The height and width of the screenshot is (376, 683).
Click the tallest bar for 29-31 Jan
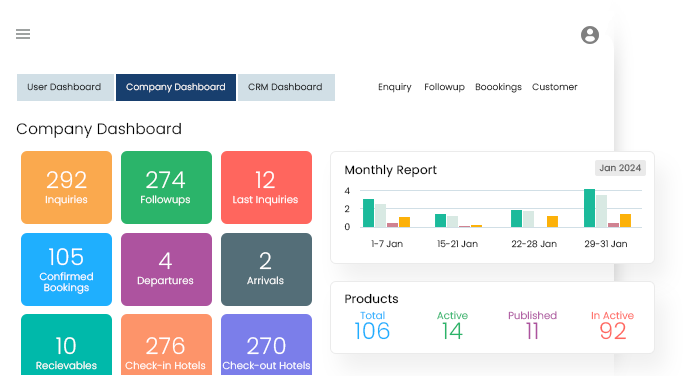(589, 208)
